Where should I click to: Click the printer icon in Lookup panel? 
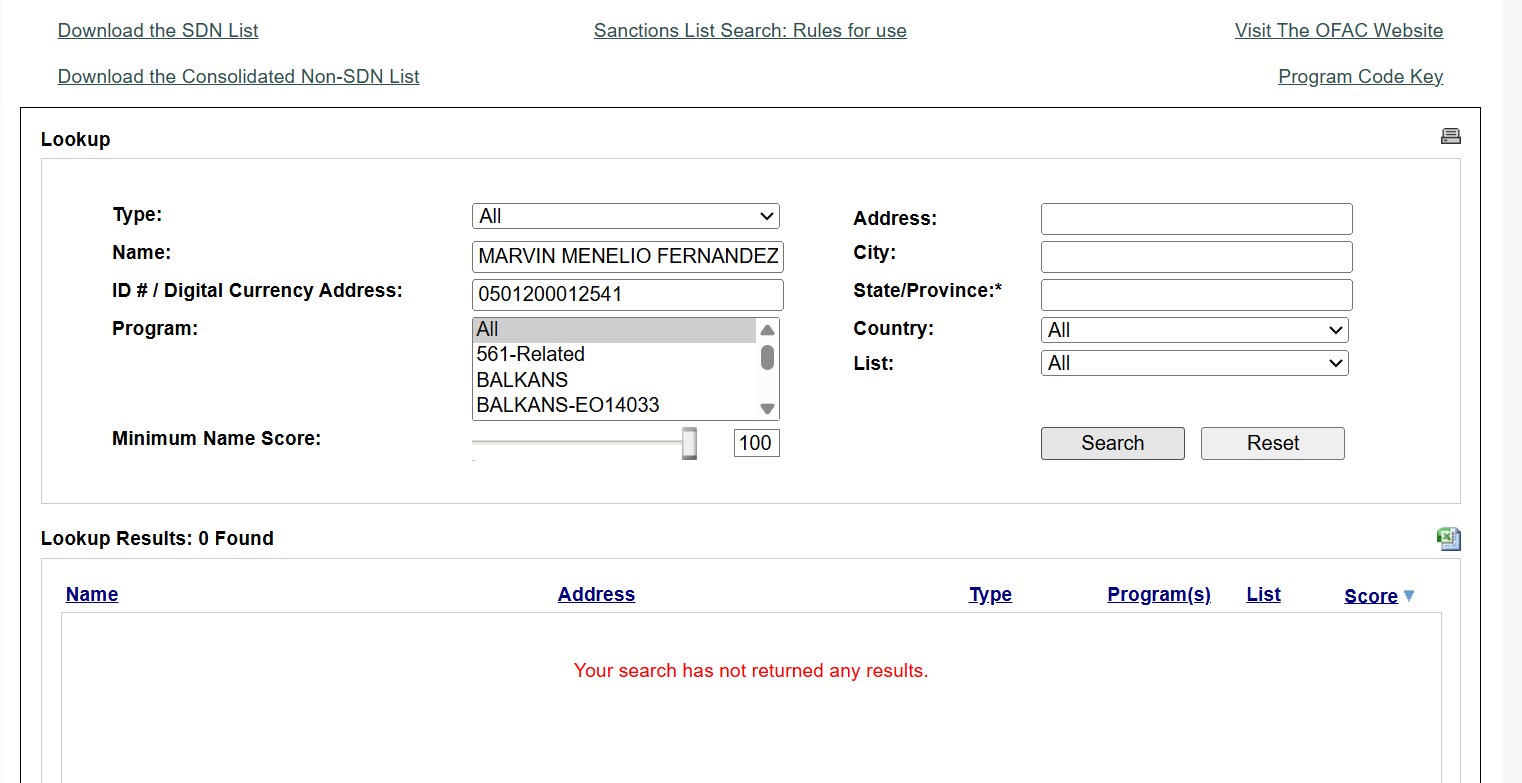point(1450,136)
